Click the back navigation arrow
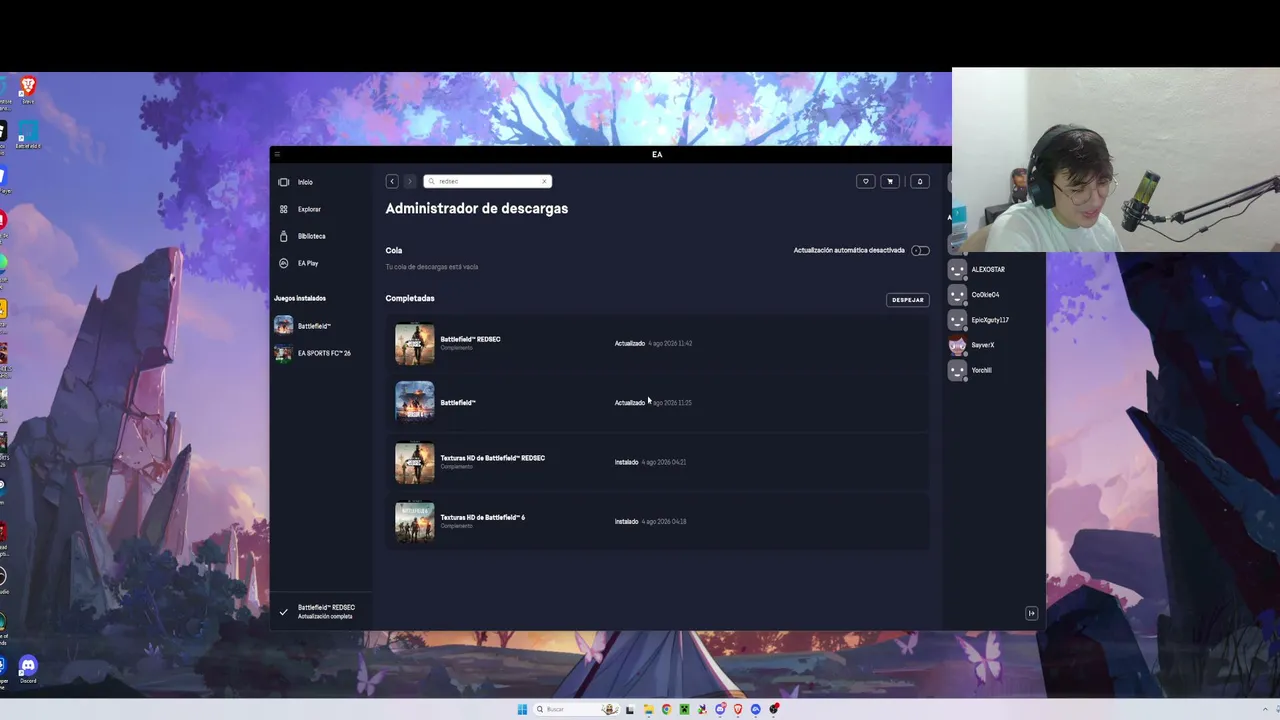Screen dimensions: 1280x720 (x=392, y=181)
